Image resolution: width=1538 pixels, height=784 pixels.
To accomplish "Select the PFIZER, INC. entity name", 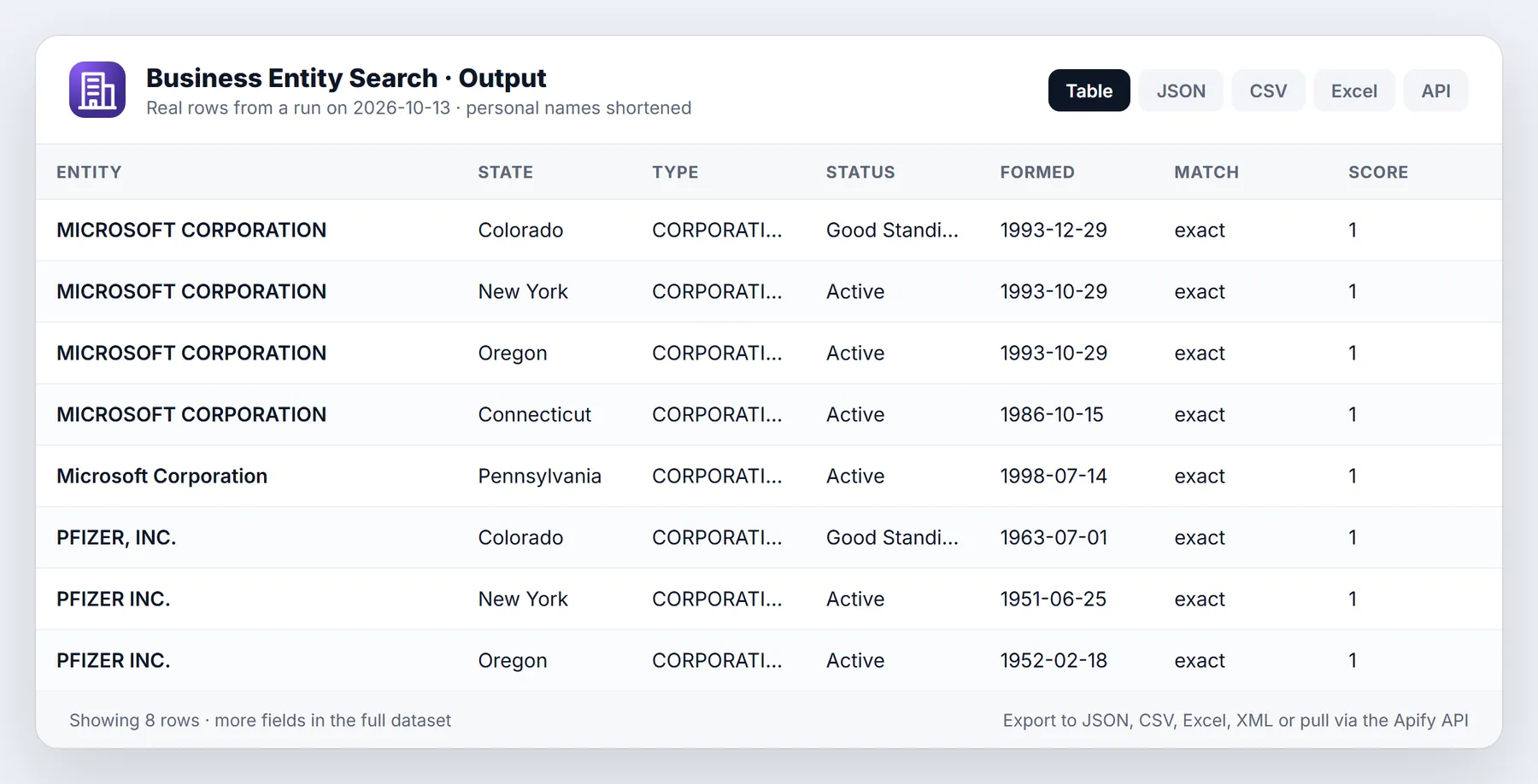I will (x=116, y=537).
